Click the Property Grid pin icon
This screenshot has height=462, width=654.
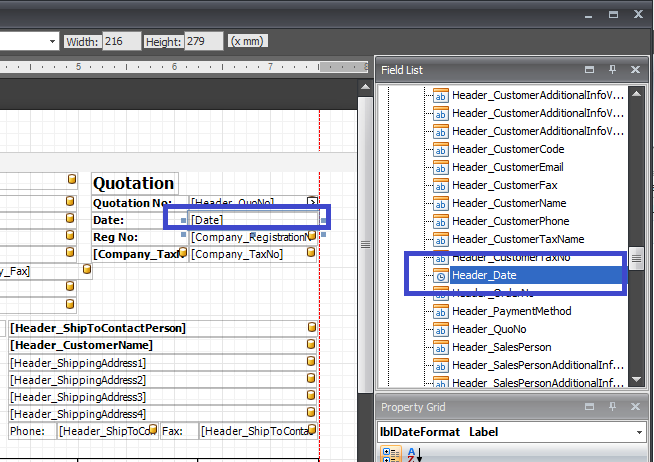click(612, 407)
